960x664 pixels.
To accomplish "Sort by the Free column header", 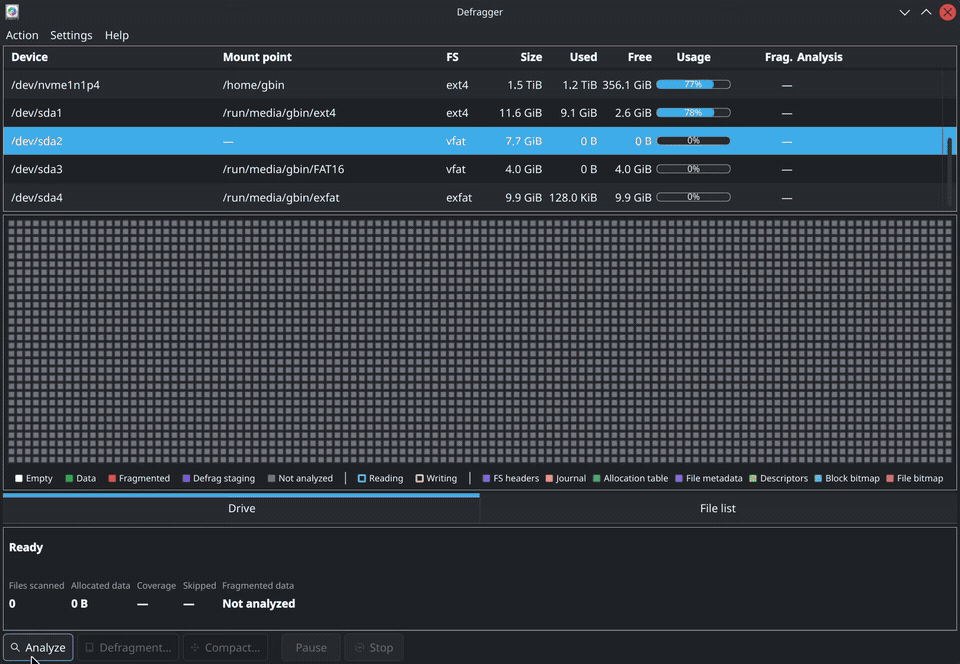I will pos(639,57).
